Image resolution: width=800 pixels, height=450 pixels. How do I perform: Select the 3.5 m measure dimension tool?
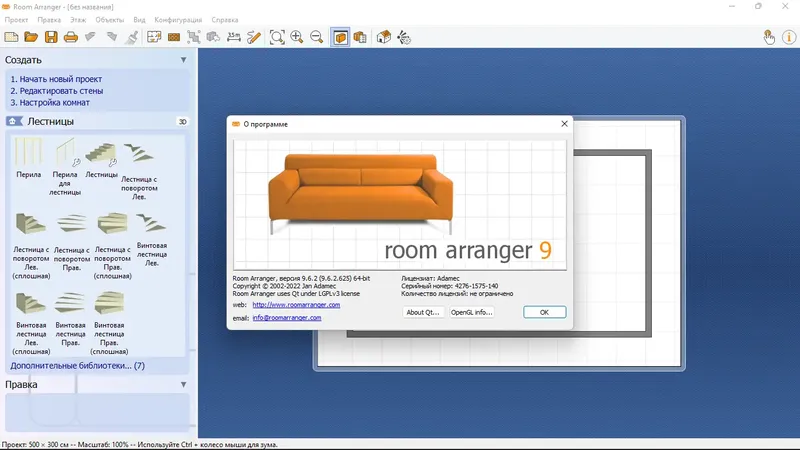[234, 37]
